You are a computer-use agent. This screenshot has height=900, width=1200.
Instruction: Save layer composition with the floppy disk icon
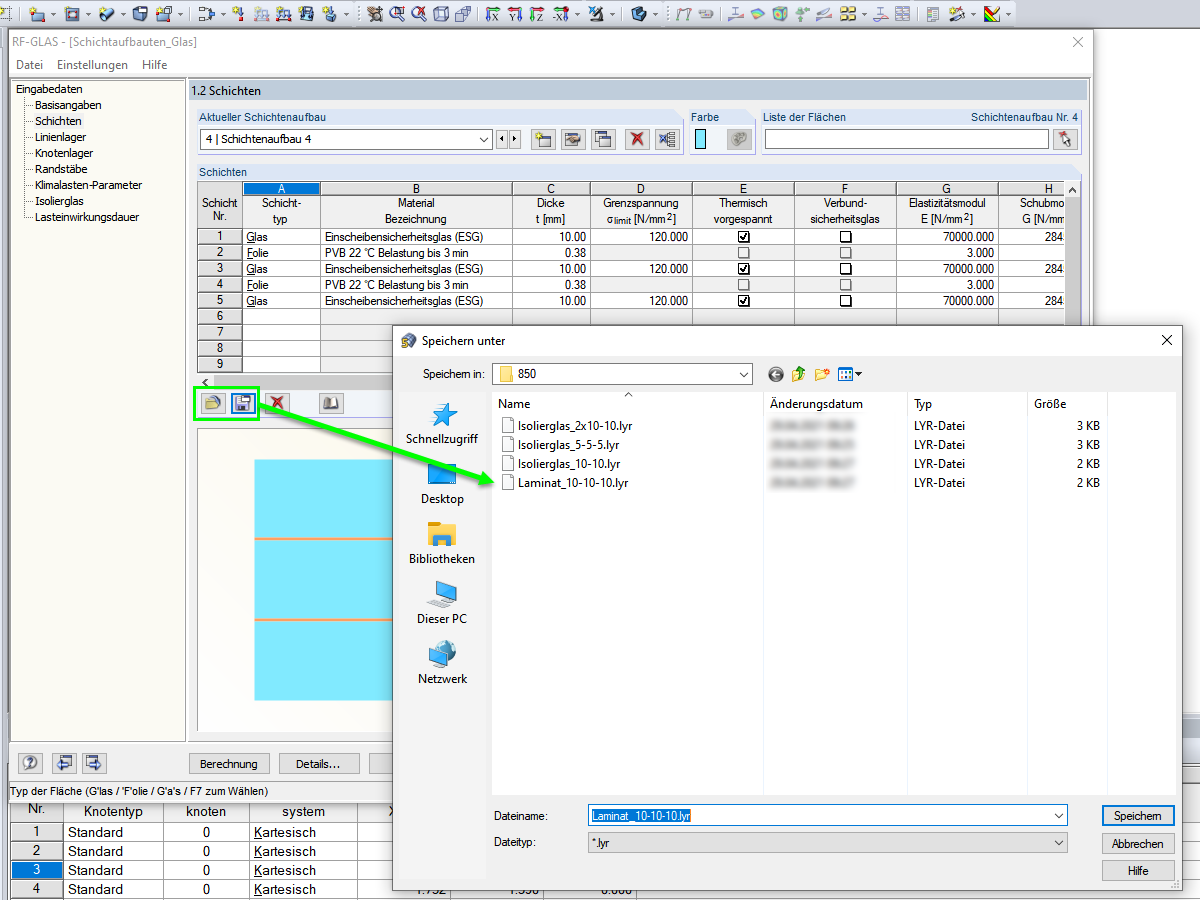pos(243,403)
